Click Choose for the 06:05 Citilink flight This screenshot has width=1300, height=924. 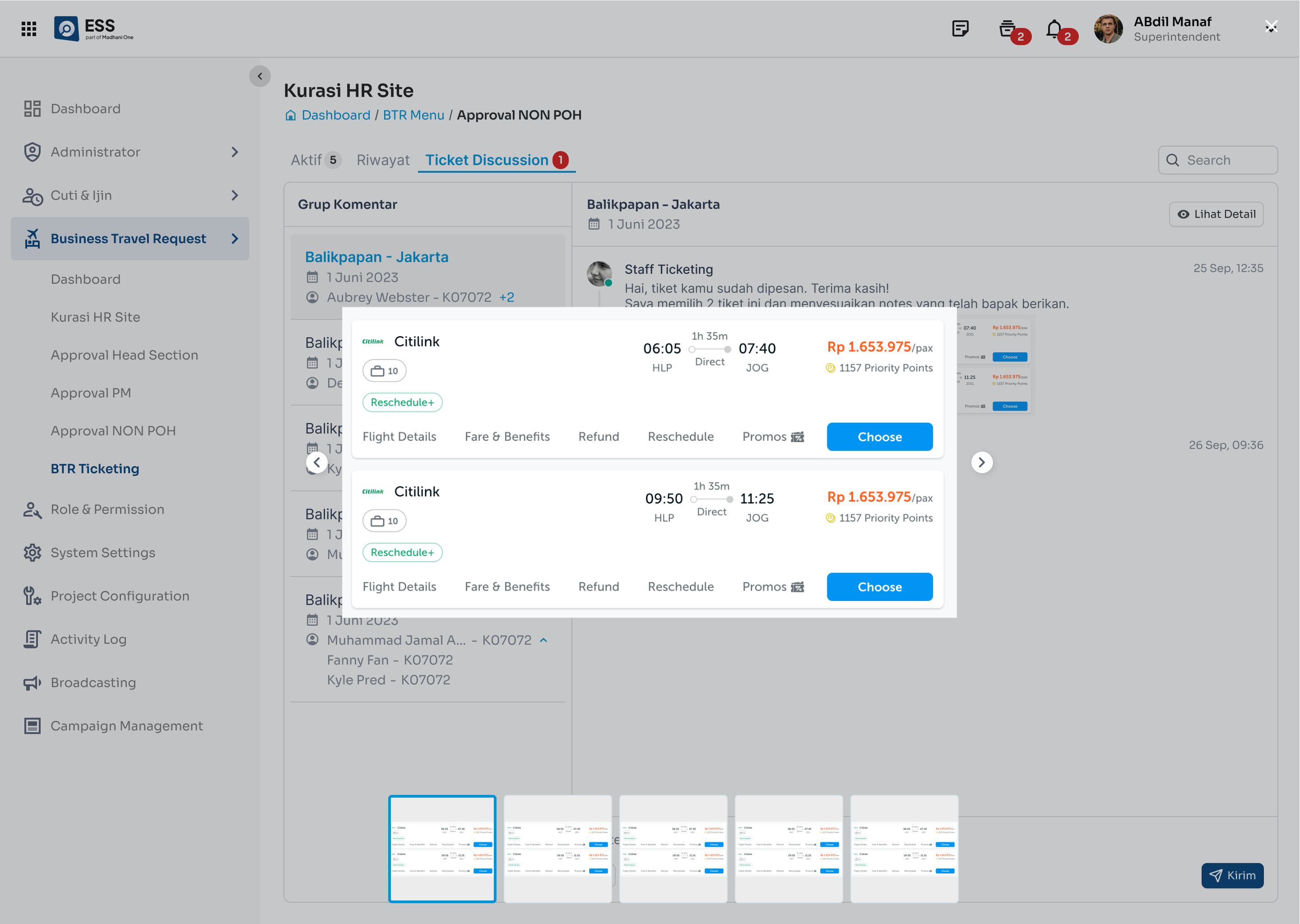point(879,437)
